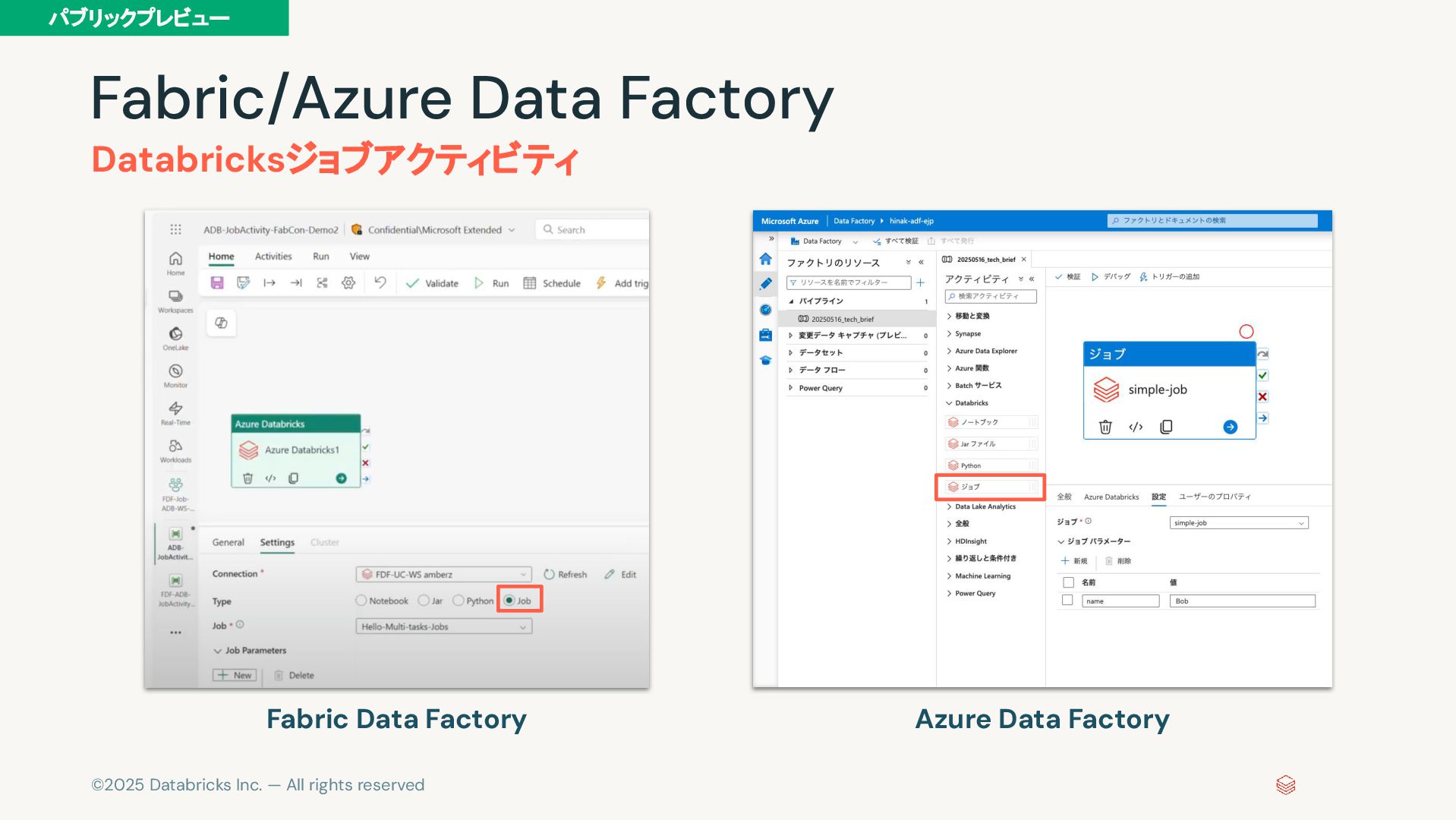Image resolution: width=1456 pixels, height=820 pixels.
Task: Copy the Azure Databricks1 activity
Action: (293, 478)
